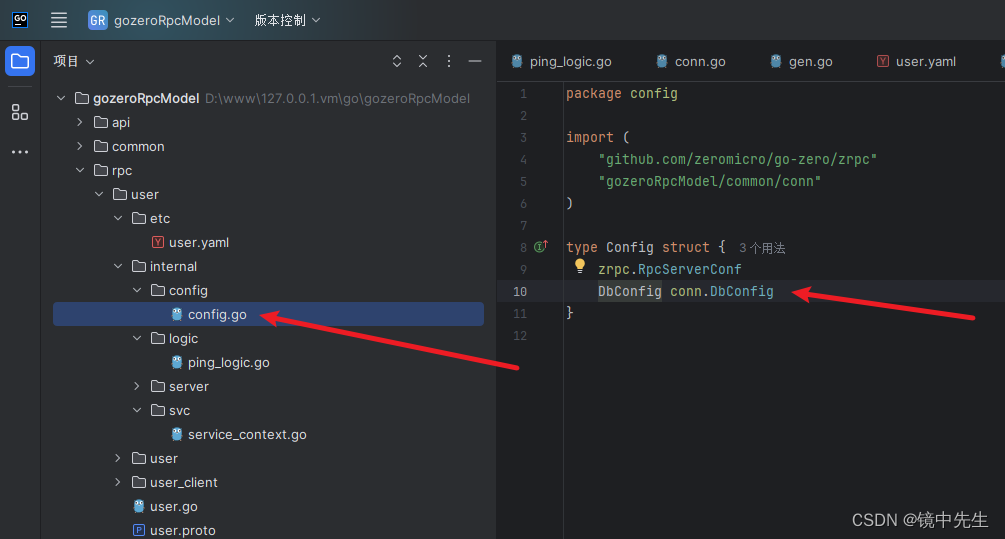Collapse the rpc folder

pyautogui.click(x=79, y=170)
